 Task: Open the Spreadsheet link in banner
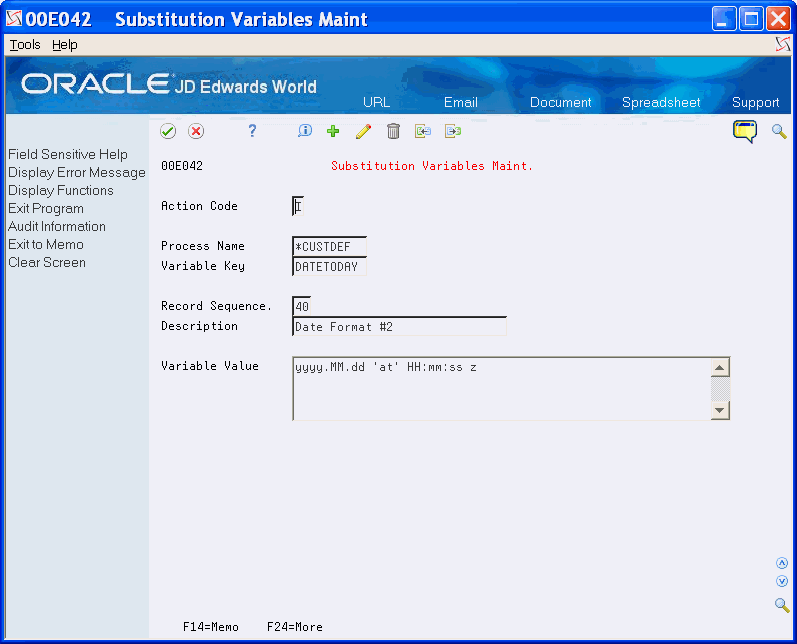[x=661, y=102]
